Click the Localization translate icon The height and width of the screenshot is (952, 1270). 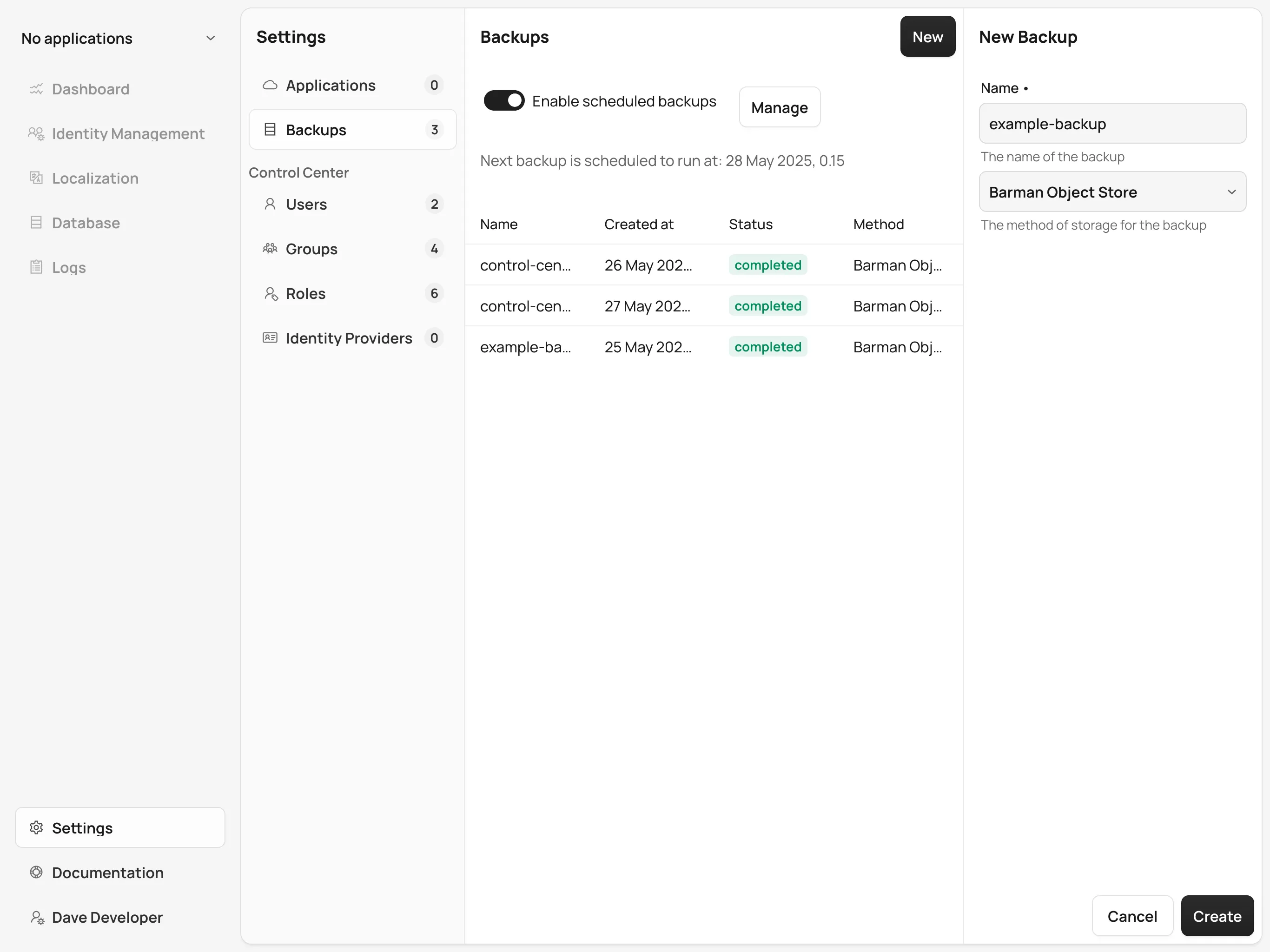(36, 178)
